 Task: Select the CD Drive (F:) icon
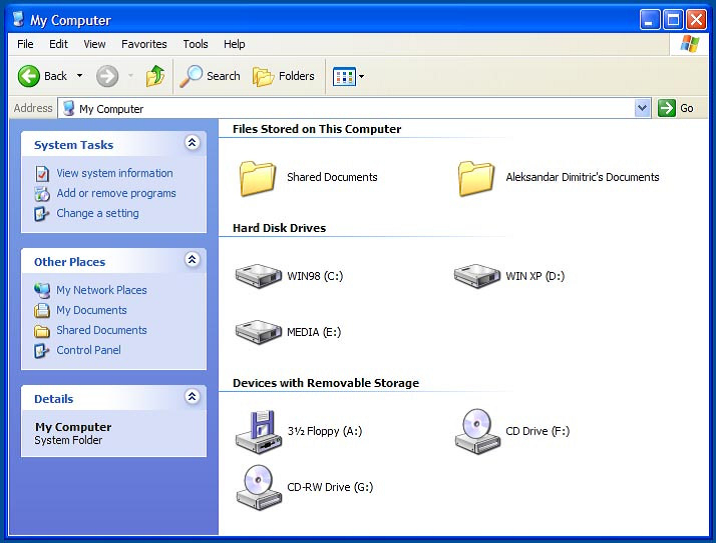click(x=478, y=432)
